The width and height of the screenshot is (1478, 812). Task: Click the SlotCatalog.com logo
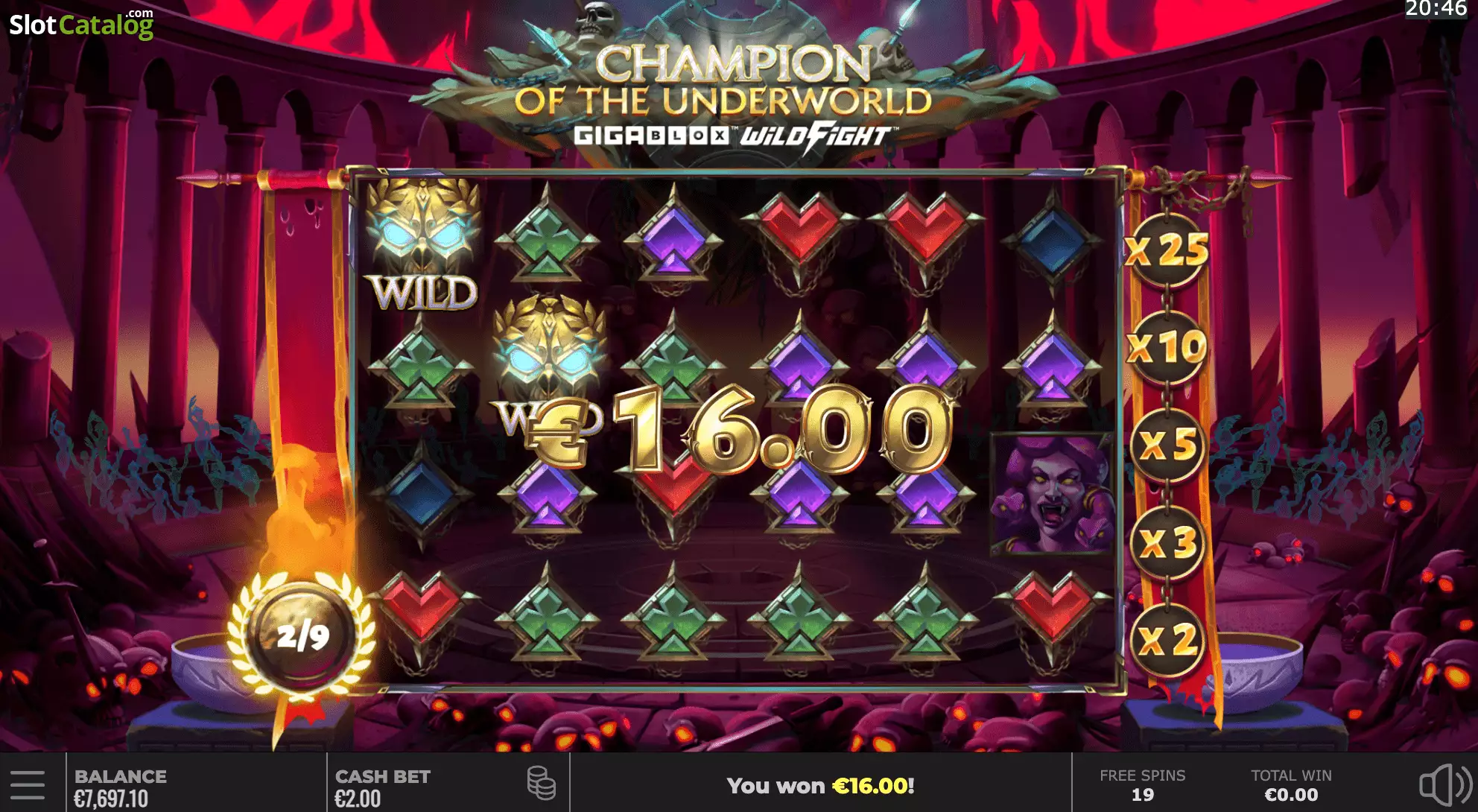pos(81,24)
